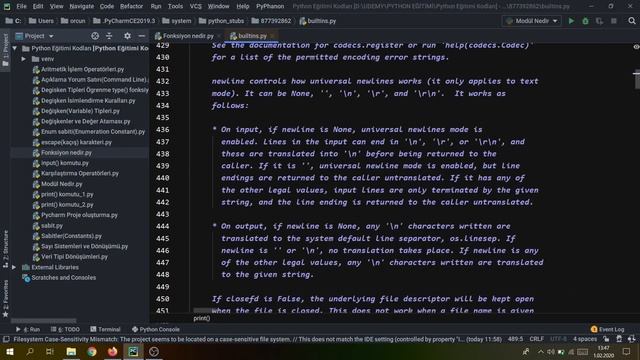The width and height of the screenshot is (640, 360).
Task: Select Modül Nedir.py in Project tree
Action: pyautogui.click(x=61, y=184)
